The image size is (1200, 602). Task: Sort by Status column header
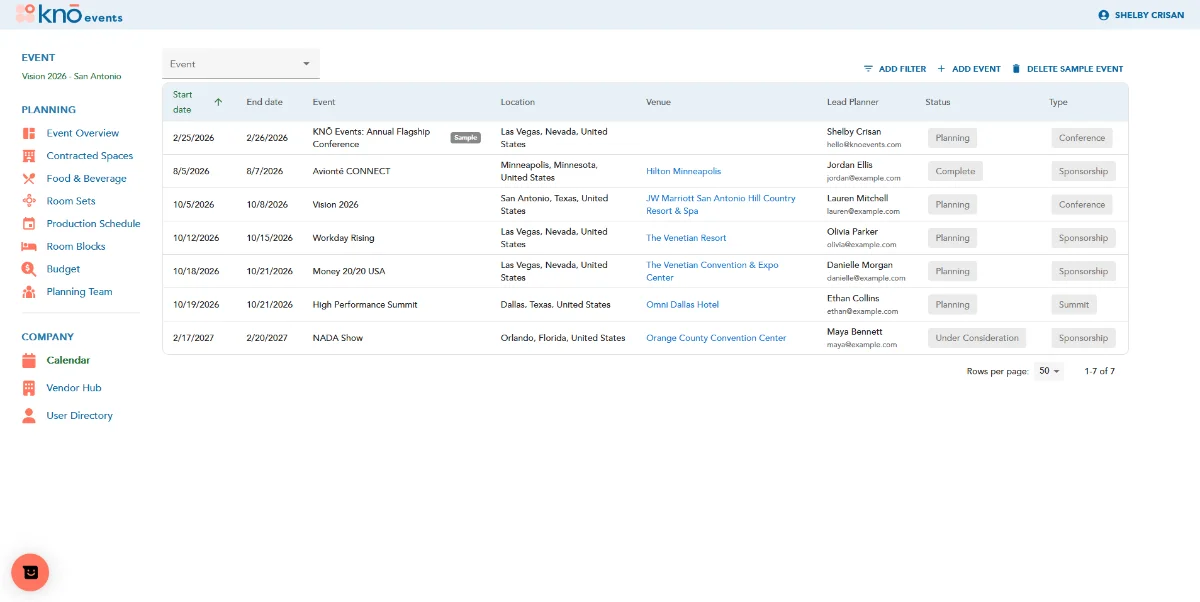[x=938, y=102]
